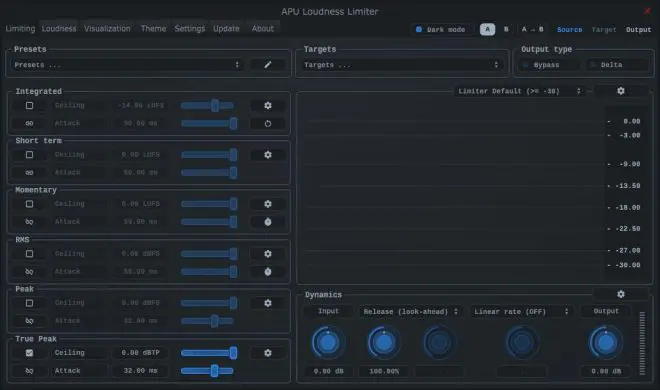The height and width of the screenshot is (390, 660).
Task: Click Integrated ceiling slider
Action: (207, 106)
